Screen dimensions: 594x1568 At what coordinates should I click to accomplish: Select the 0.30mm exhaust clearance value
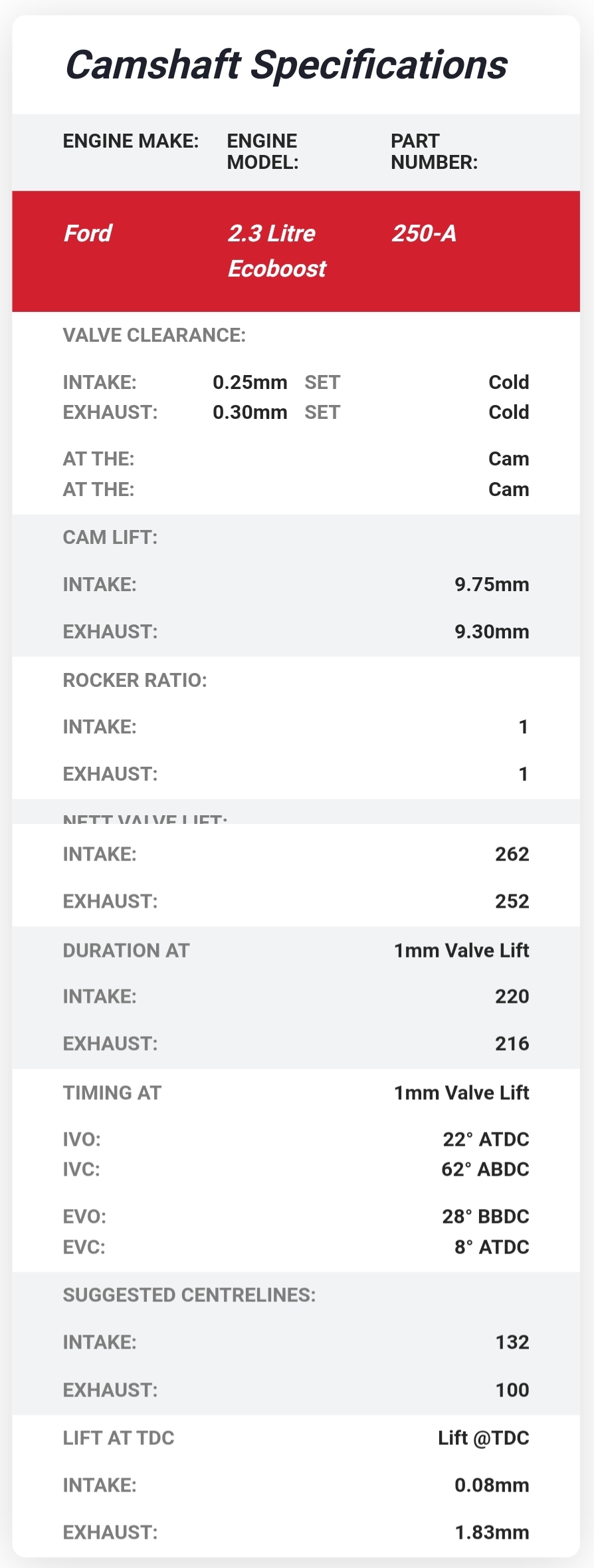pyautogui.click(x=250, y=412)
